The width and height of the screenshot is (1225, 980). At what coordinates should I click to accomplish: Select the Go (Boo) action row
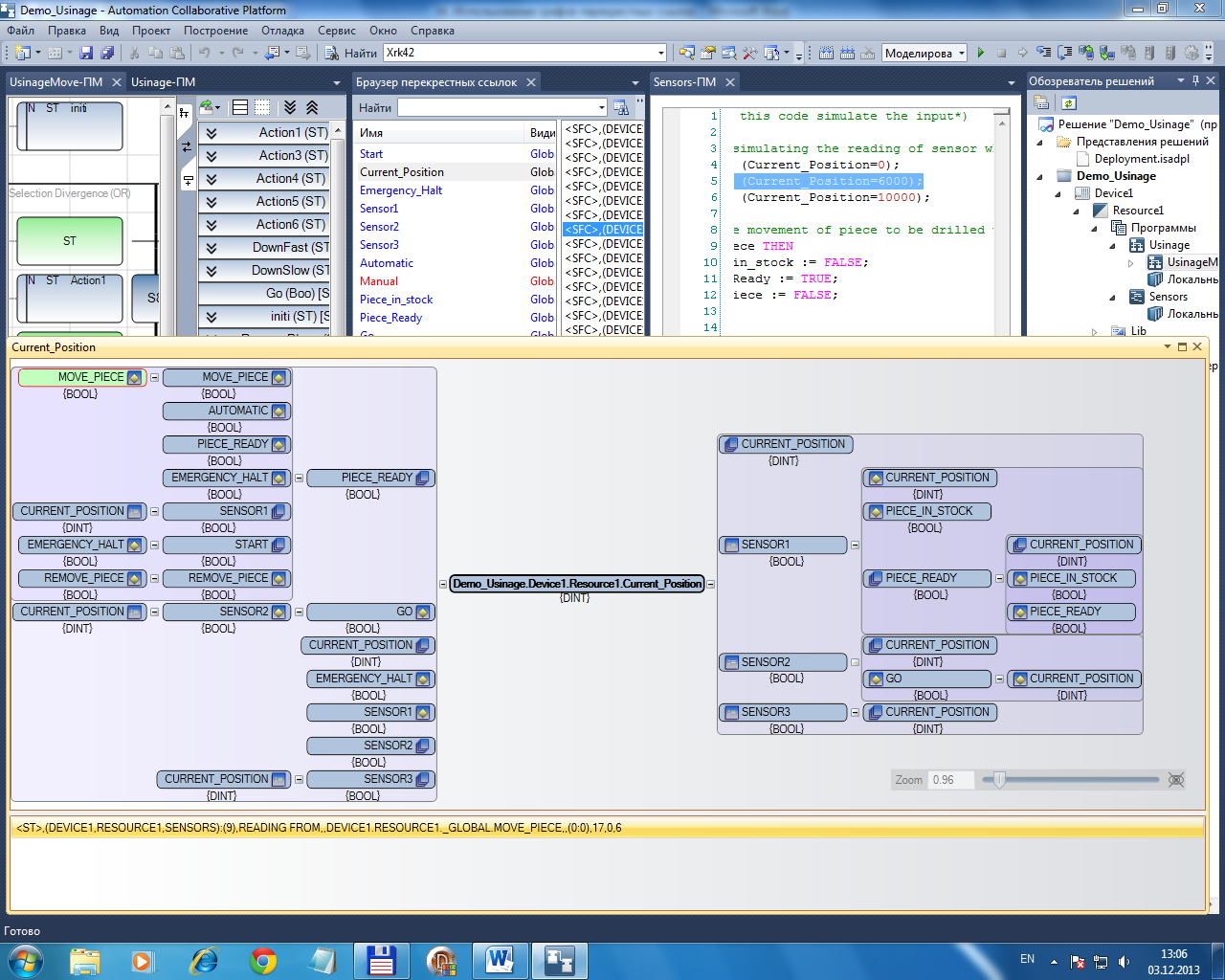264,293
